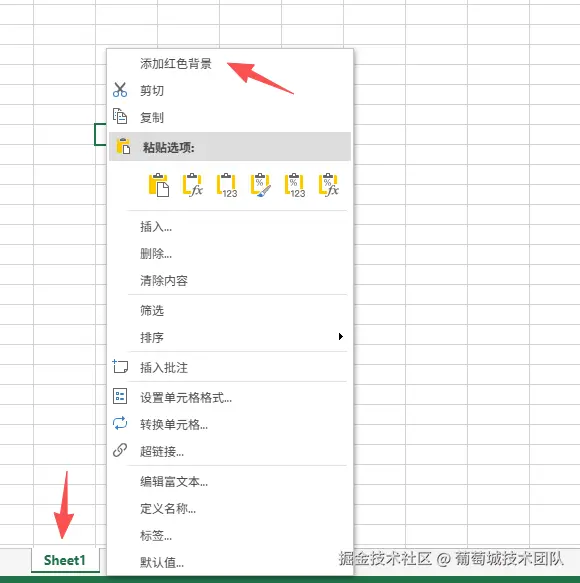Click the scissors icon beside 剪切
Image resolution: width=580 pixels, height=583 pixels.
tap(120, 90)
